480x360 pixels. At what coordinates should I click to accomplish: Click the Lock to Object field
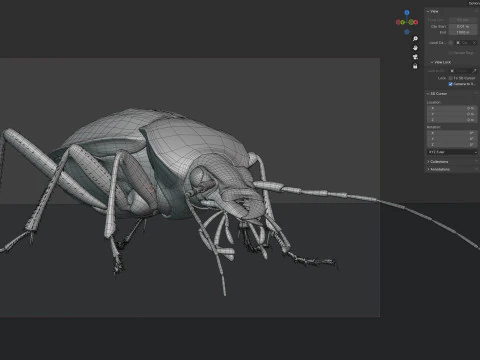click(x=463, y=71)
